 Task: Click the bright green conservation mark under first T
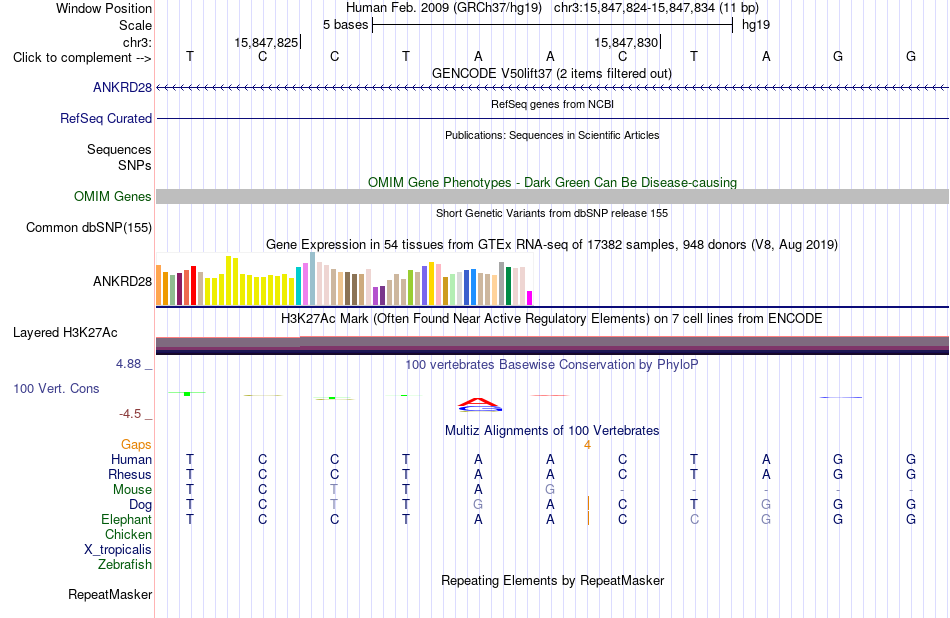click(187, 394)
